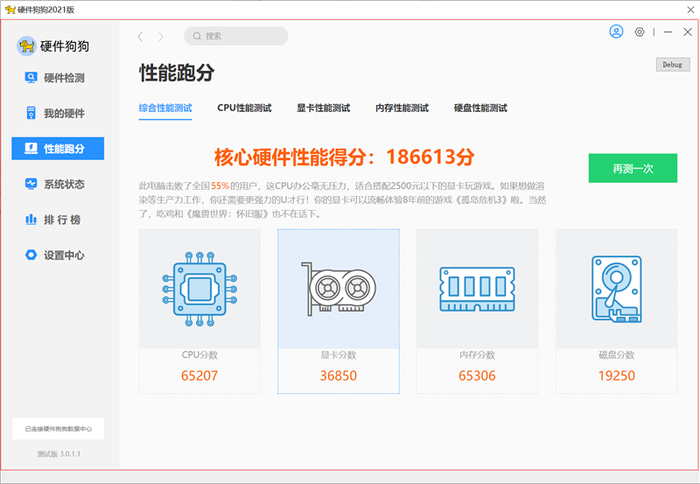The image size is (700, 484).
Task: Click the magnifier icon in search box
Action: pyautogui.click(x=197, y=36)
